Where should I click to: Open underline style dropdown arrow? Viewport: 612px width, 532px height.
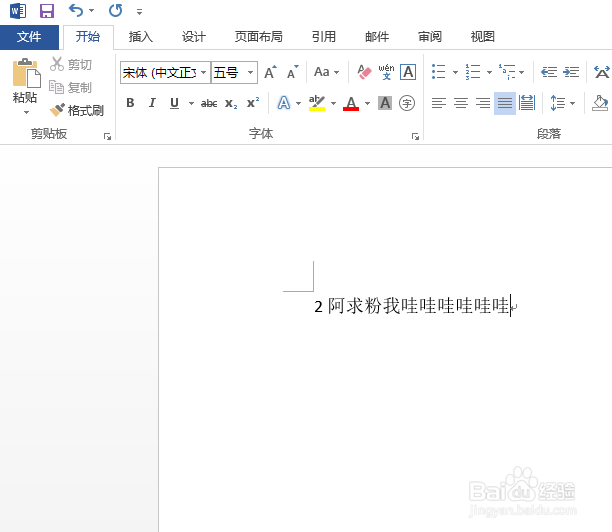point(191,103)
